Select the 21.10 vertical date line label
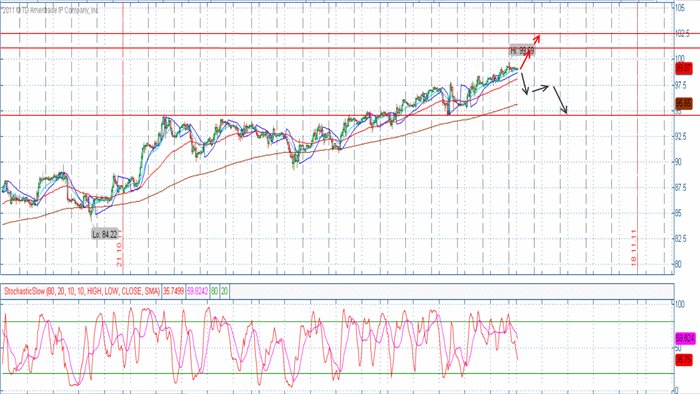 tap(119, 254)
